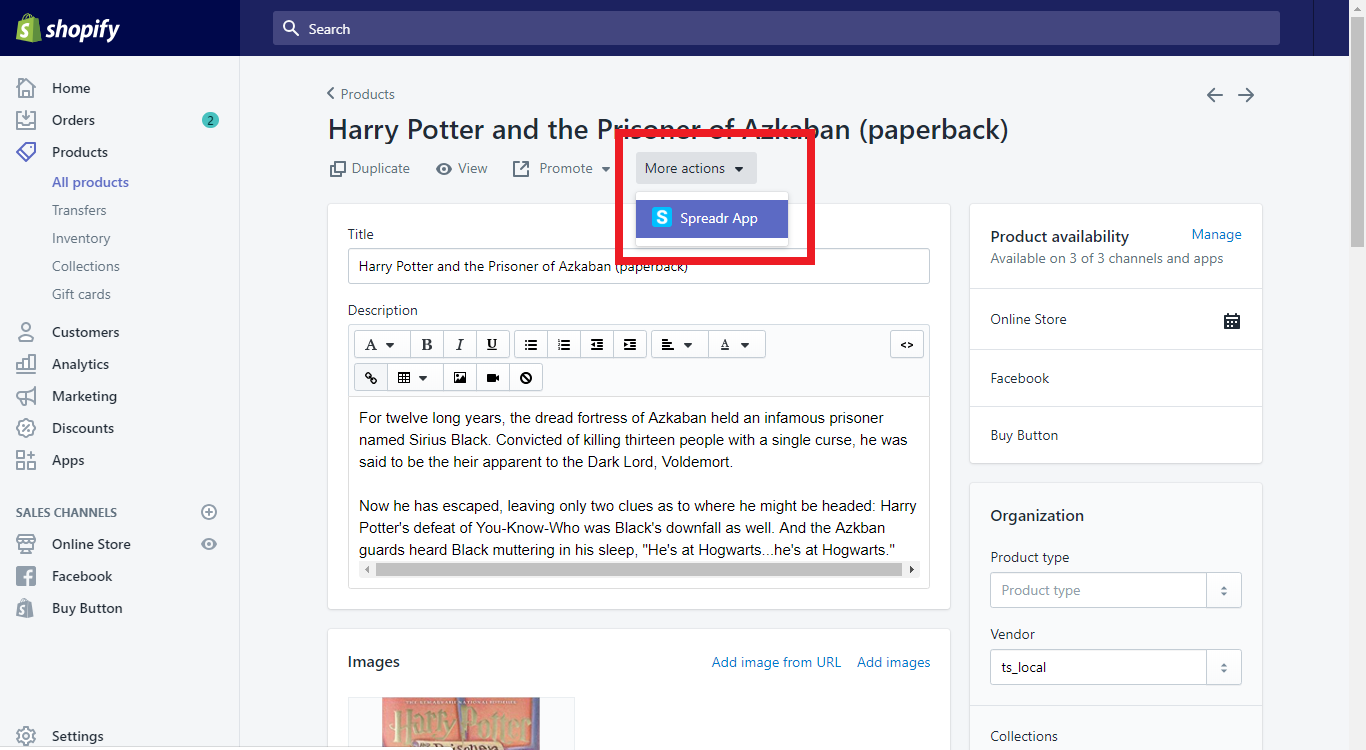
Task: Open Orders in sidebar
Action: 73,120
